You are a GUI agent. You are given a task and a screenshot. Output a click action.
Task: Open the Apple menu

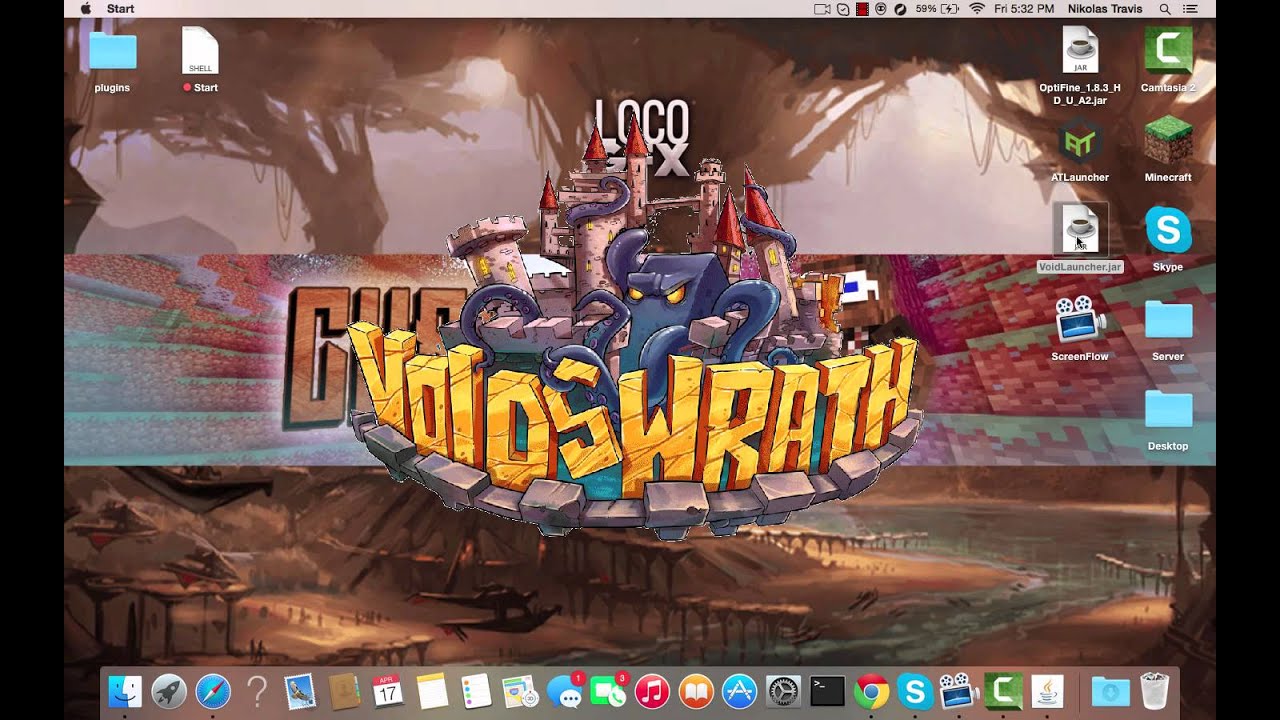[x=85, y=8]
